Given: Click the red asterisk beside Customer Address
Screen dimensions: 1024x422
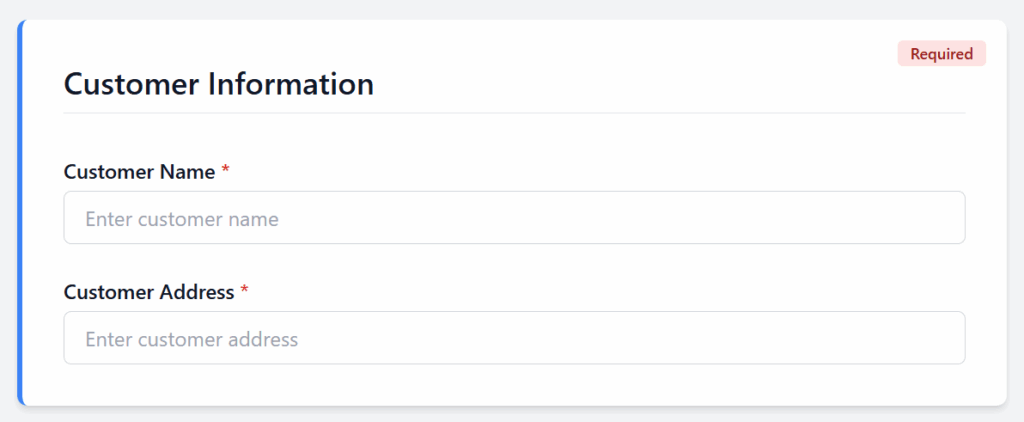Looking at the screenshot, I should pyautogui.click(x=245, y=291).
